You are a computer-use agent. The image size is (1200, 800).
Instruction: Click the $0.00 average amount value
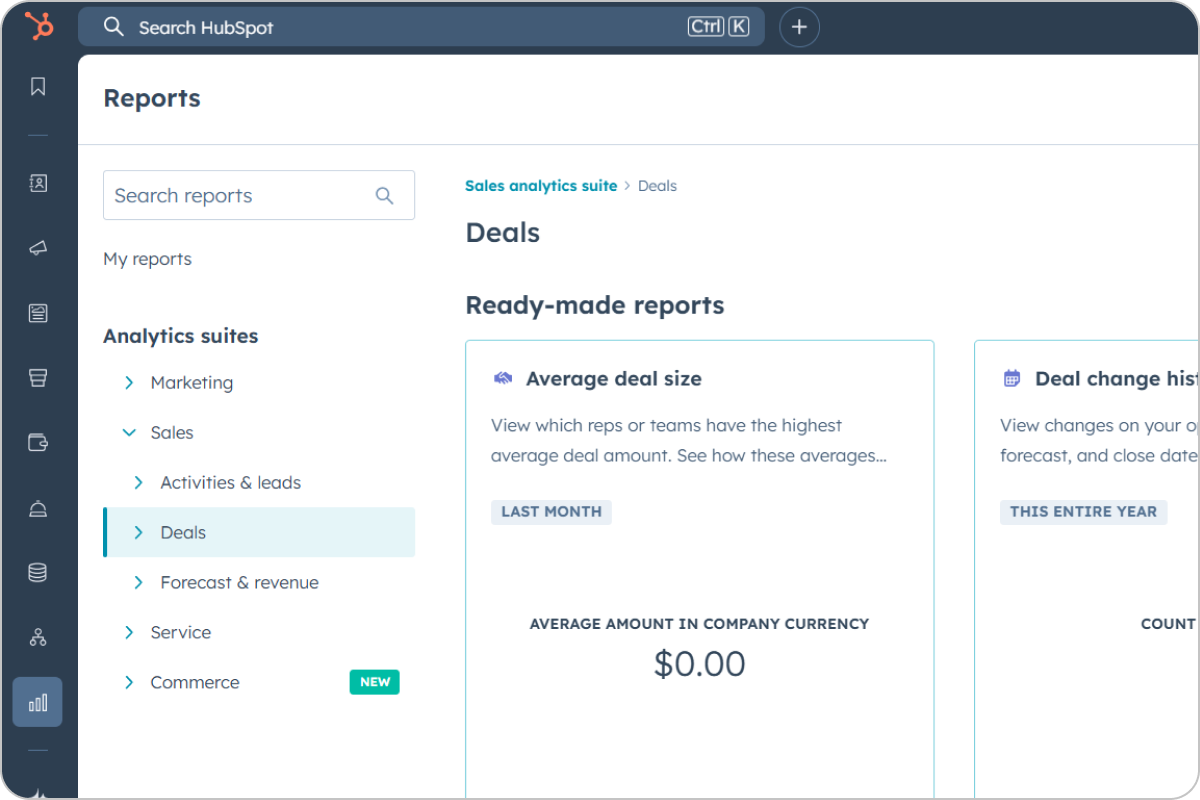(700, 664)
